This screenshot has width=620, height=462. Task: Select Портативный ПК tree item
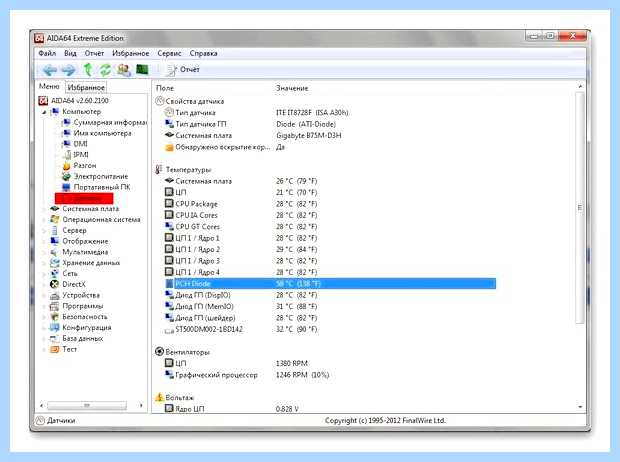point(102,187)
